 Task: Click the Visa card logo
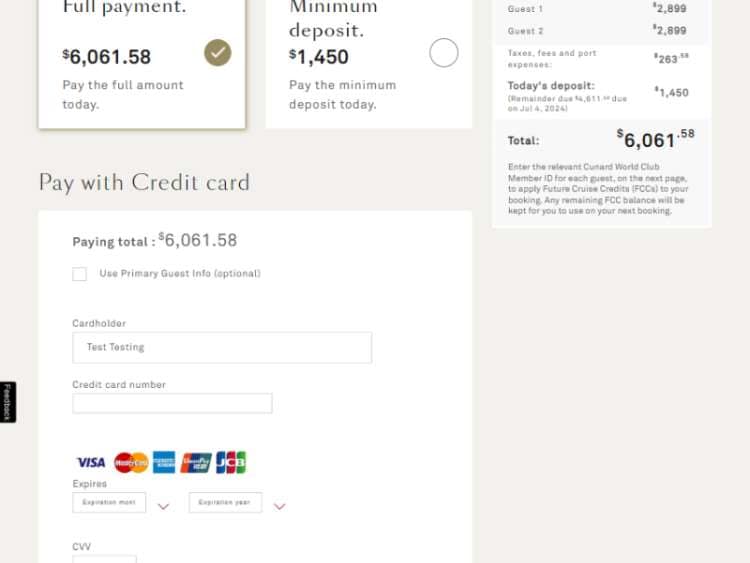91,462
